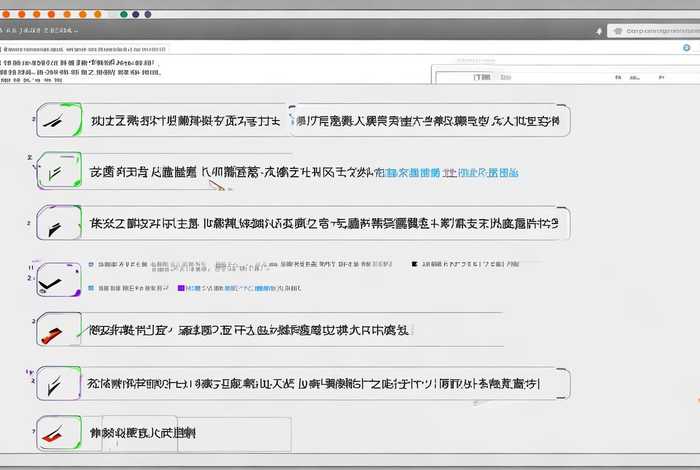Click the purple square in the fourth row
This screenshot has width=700, height=470.
click(181, 287)
